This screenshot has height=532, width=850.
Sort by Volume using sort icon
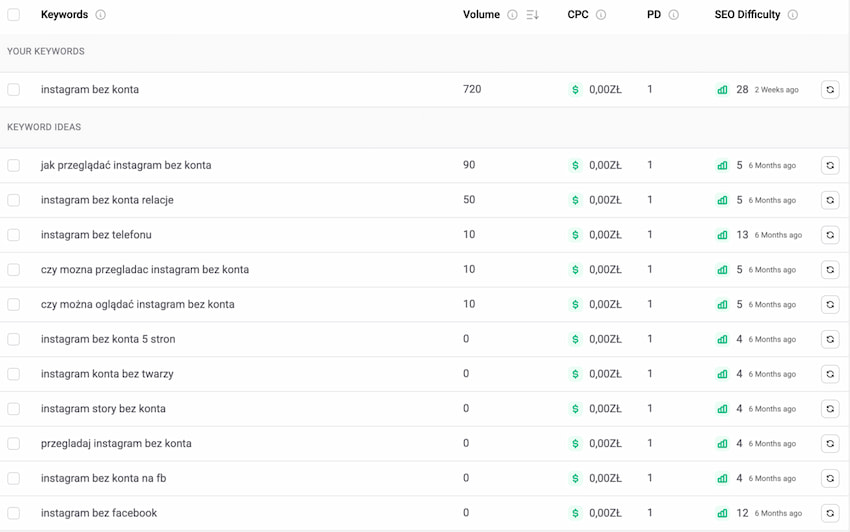pos(532,15)
